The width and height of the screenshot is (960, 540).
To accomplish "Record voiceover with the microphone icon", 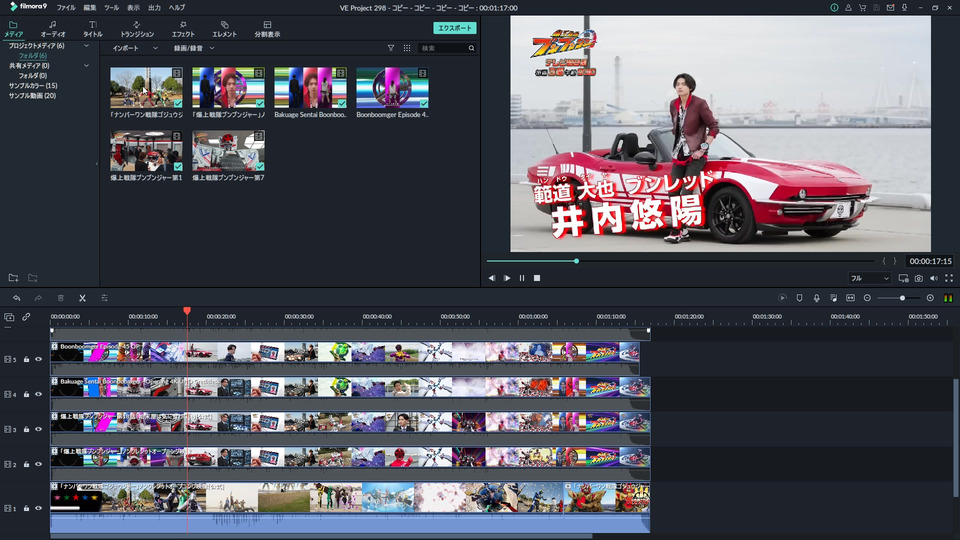I will (816, 298).
